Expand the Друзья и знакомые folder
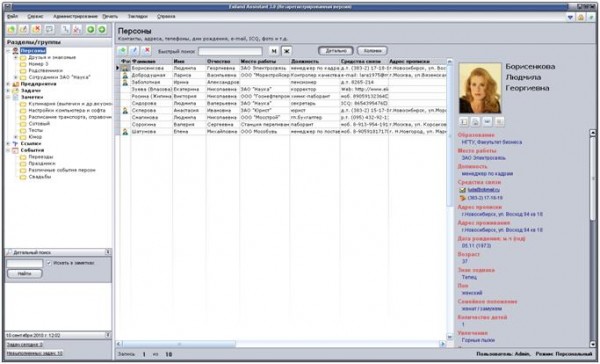600x364 pixels. point(16,58)
